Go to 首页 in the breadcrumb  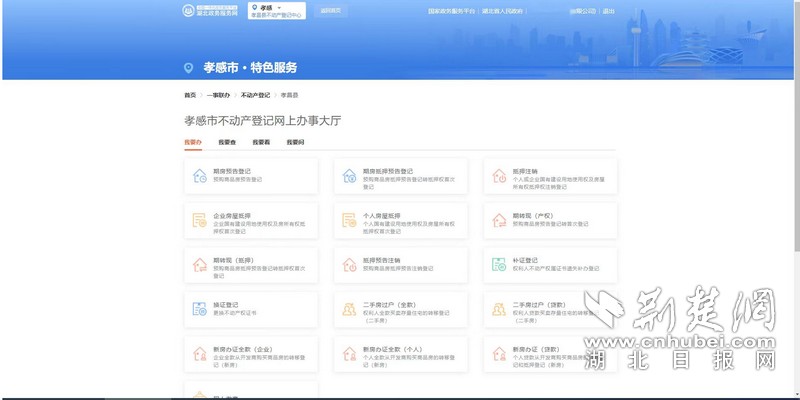tap(190, 95)
